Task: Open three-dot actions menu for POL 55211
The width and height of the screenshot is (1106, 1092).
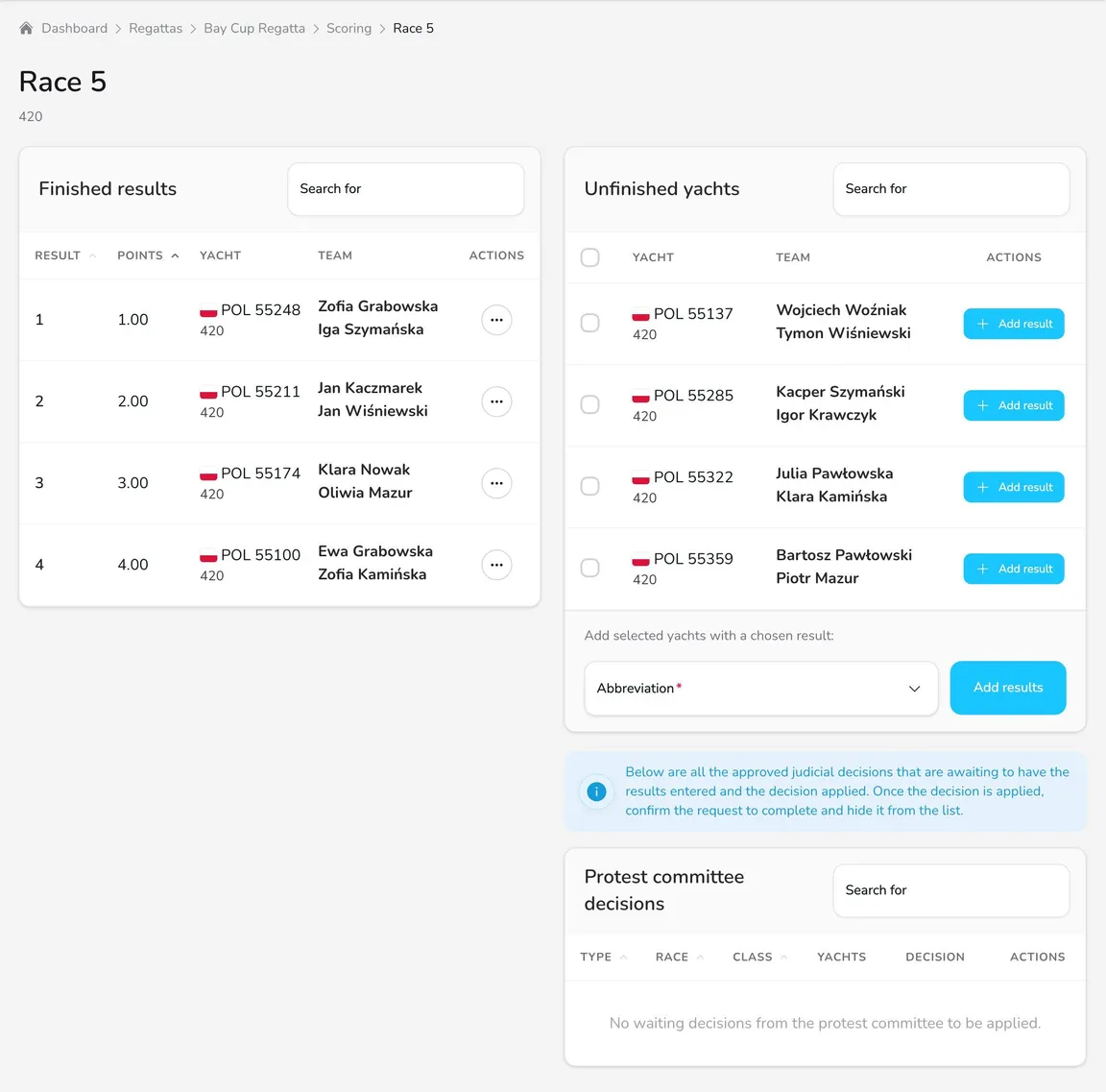Action: pyautogui.click(x=496, y=401)
